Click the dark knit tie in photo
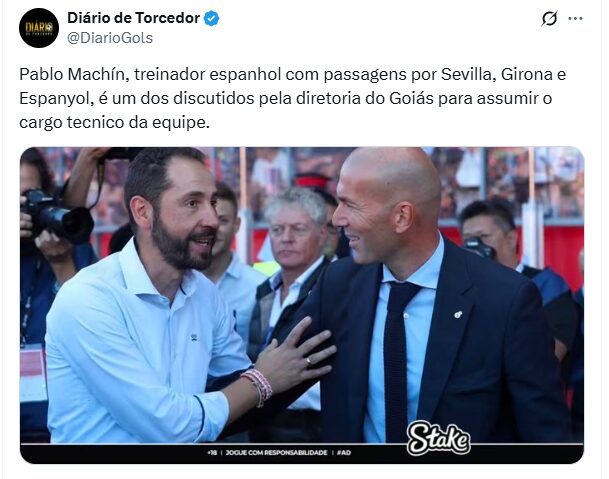The image size is (609, 479). 397,361
